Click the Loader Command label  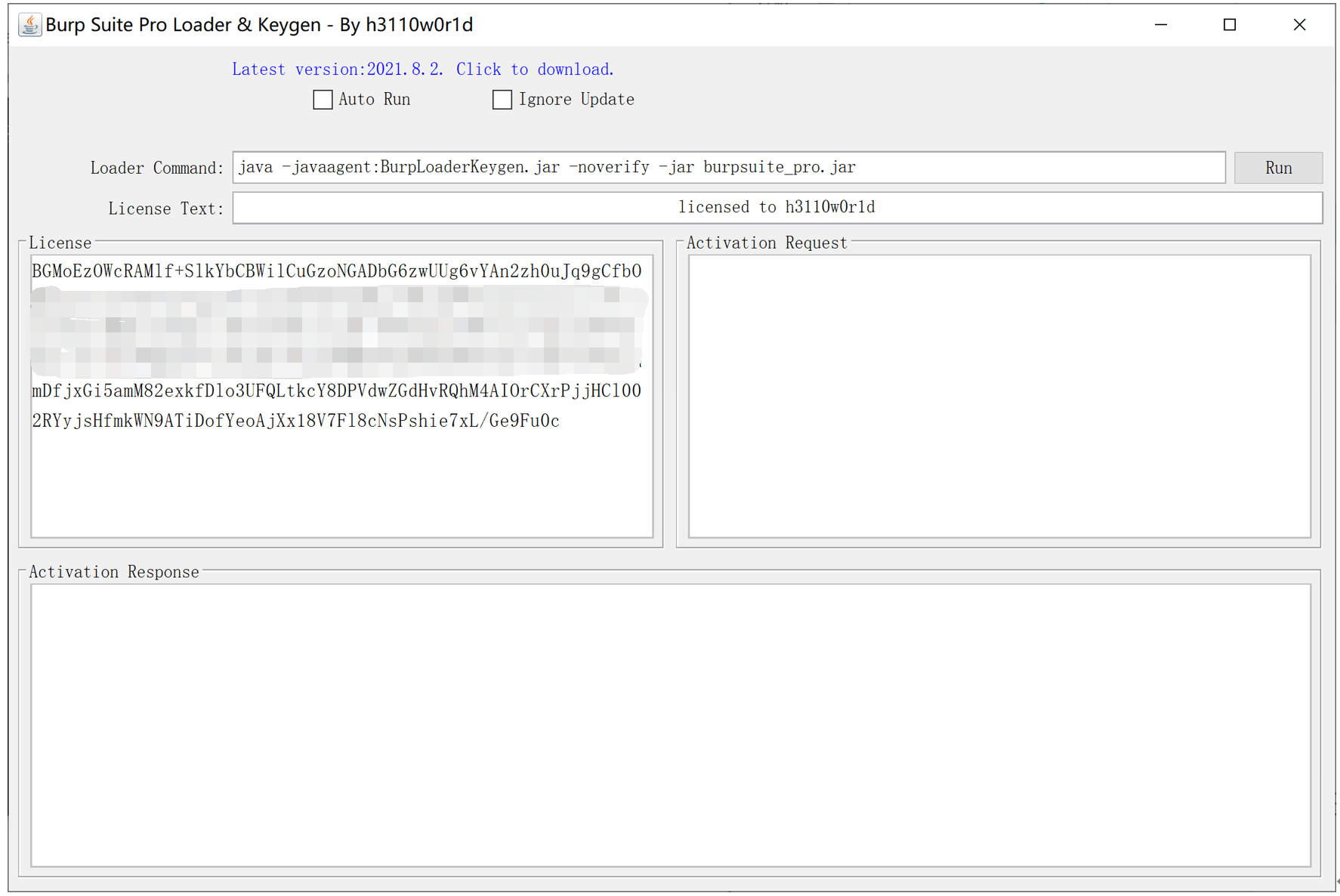tap(157, 168)
